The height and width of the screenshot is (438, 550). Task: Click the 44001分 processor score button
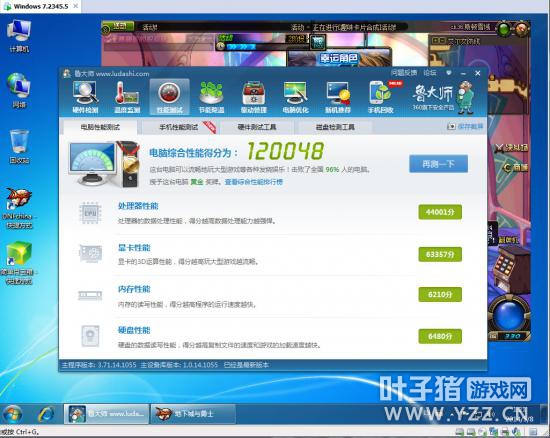(440, 212)
